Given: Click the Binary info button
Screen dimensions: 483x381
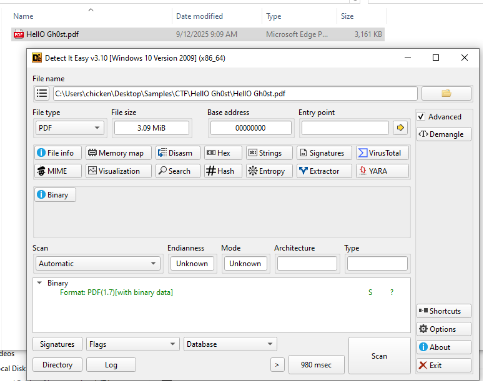Looking at the screenshot, I should 55,195.
